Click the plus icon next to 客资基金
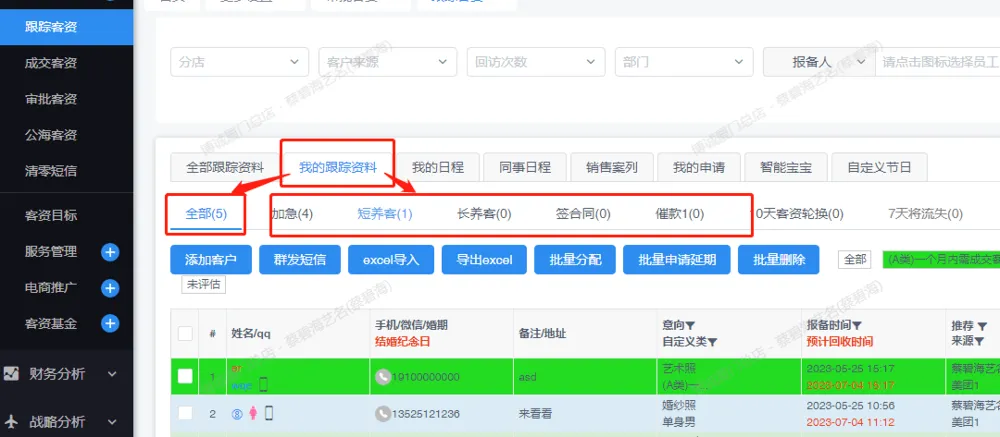 pos(110,324)
